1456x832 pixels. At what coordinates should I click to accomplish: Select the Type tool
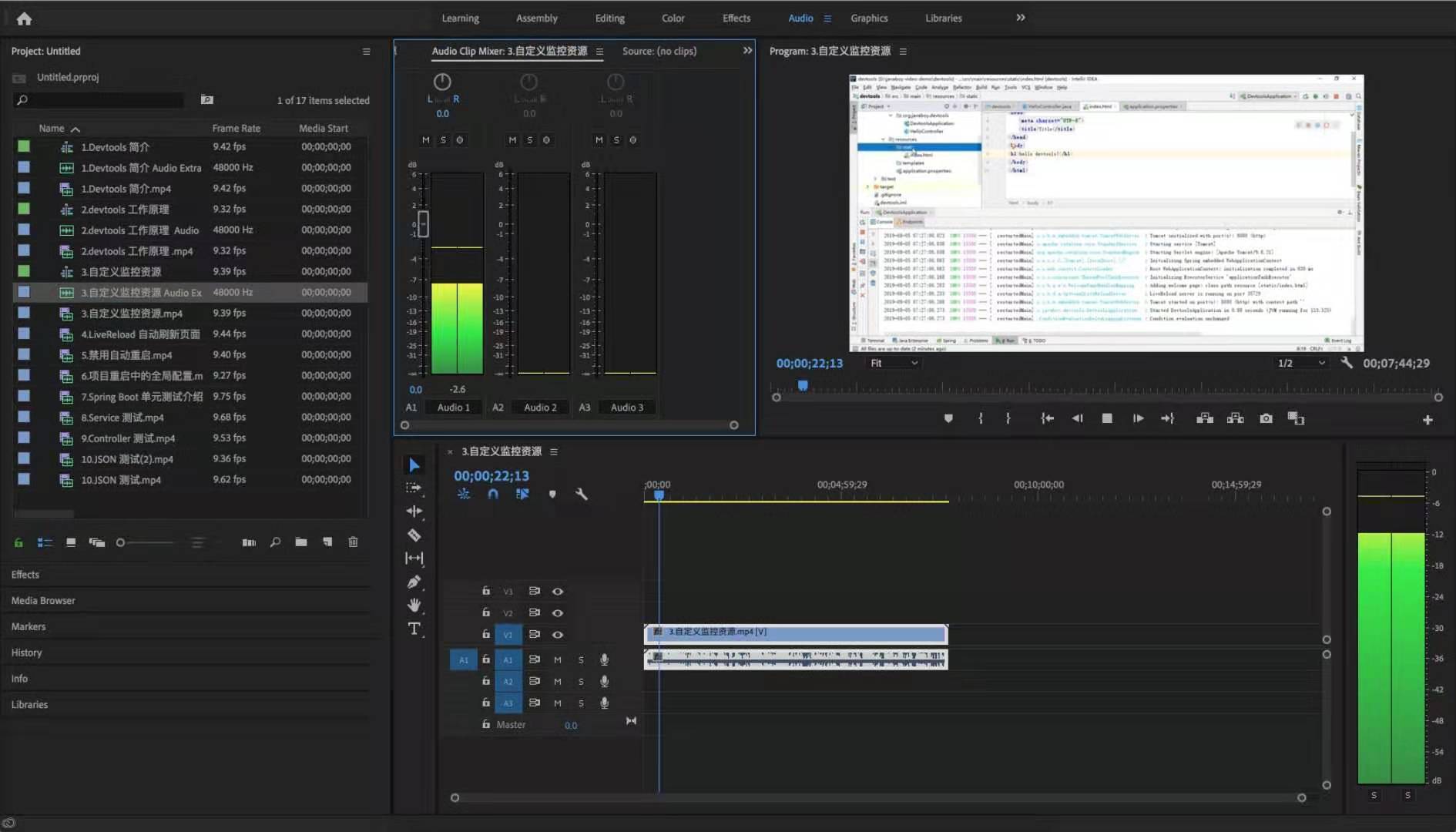pos(414,629)
